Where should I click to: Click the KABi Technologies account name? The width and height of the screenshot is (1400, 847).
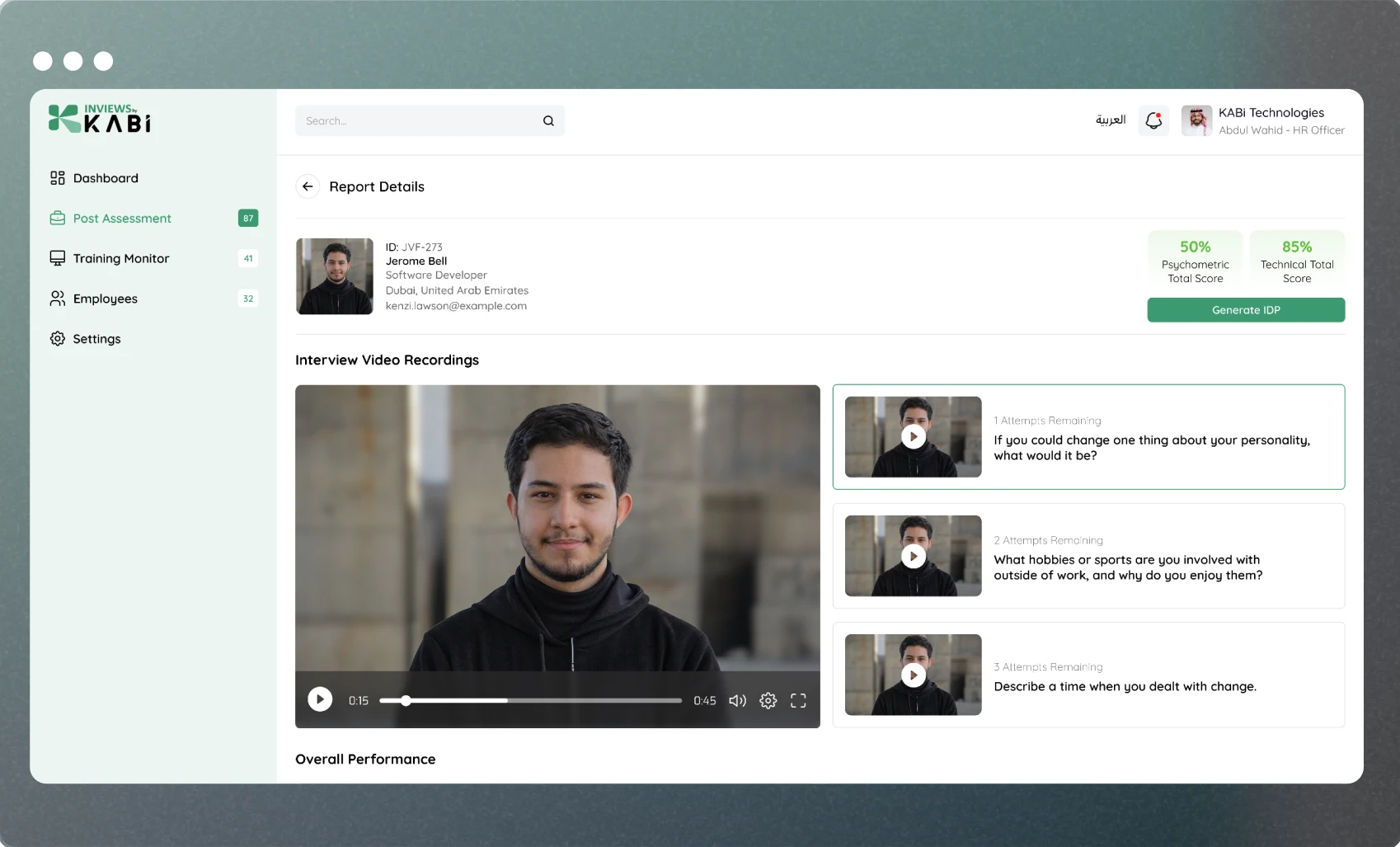[x=1271, y=113]
